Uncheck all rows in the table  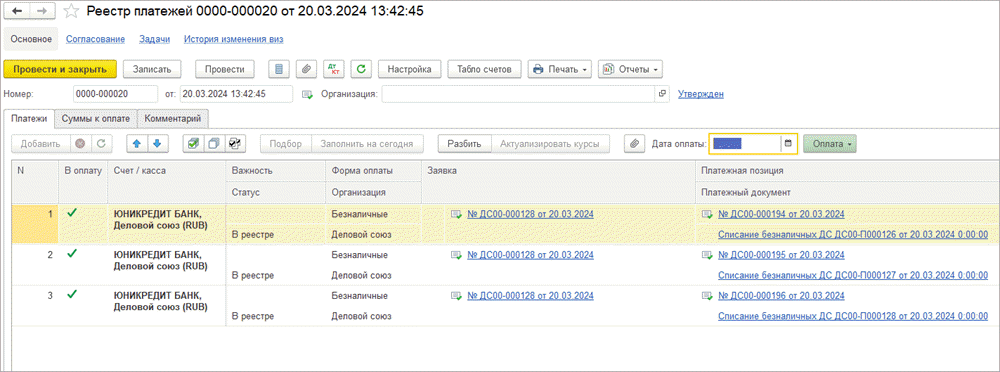(x=214, y=144)
